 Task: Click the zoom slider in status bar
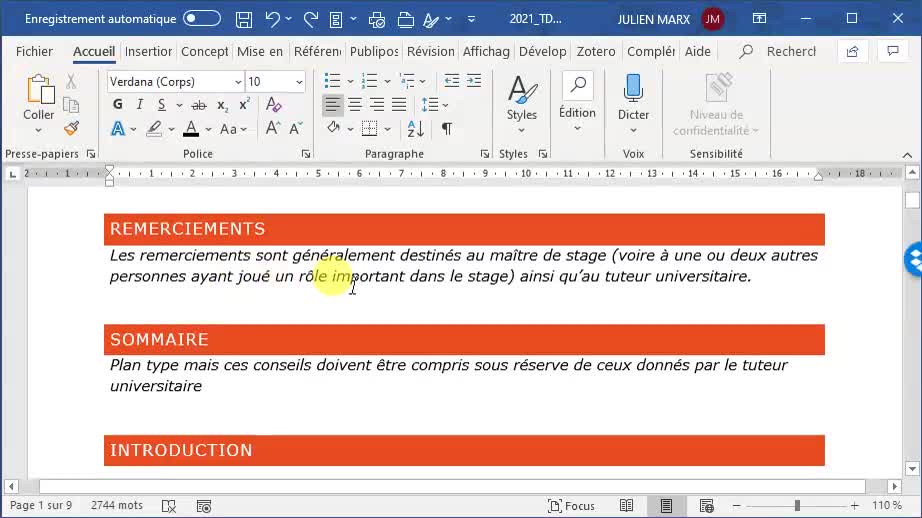click(797, 506)
